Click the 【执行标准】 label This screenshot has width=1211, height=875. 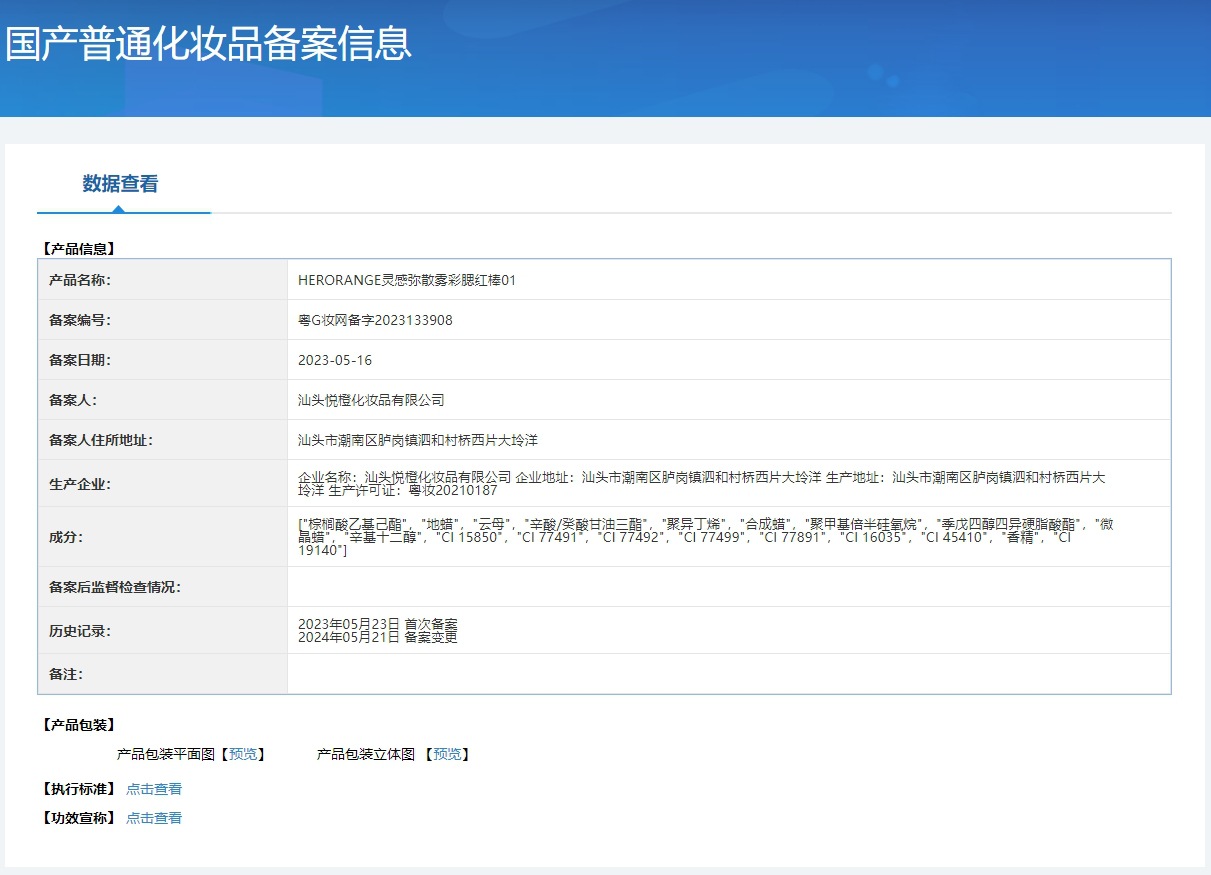(78, 789)
